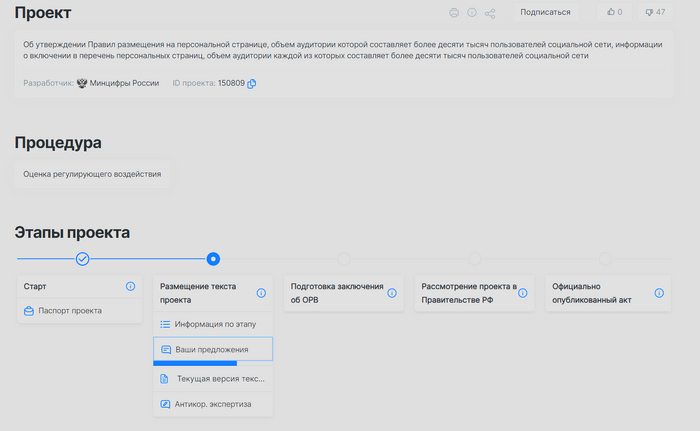Click the Минцифры России emblem icon

pyautogui.click(x=82, y=83)
